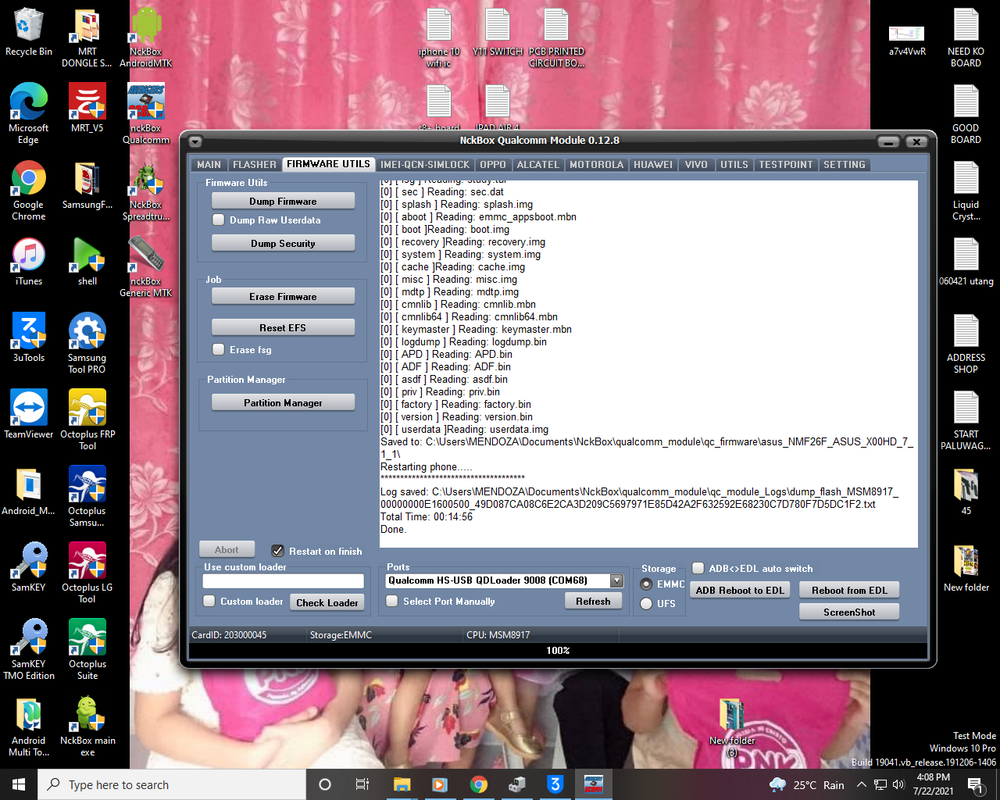
Task: Open MRT DONGLE desktop shortcut
Action: click(87, 38)
